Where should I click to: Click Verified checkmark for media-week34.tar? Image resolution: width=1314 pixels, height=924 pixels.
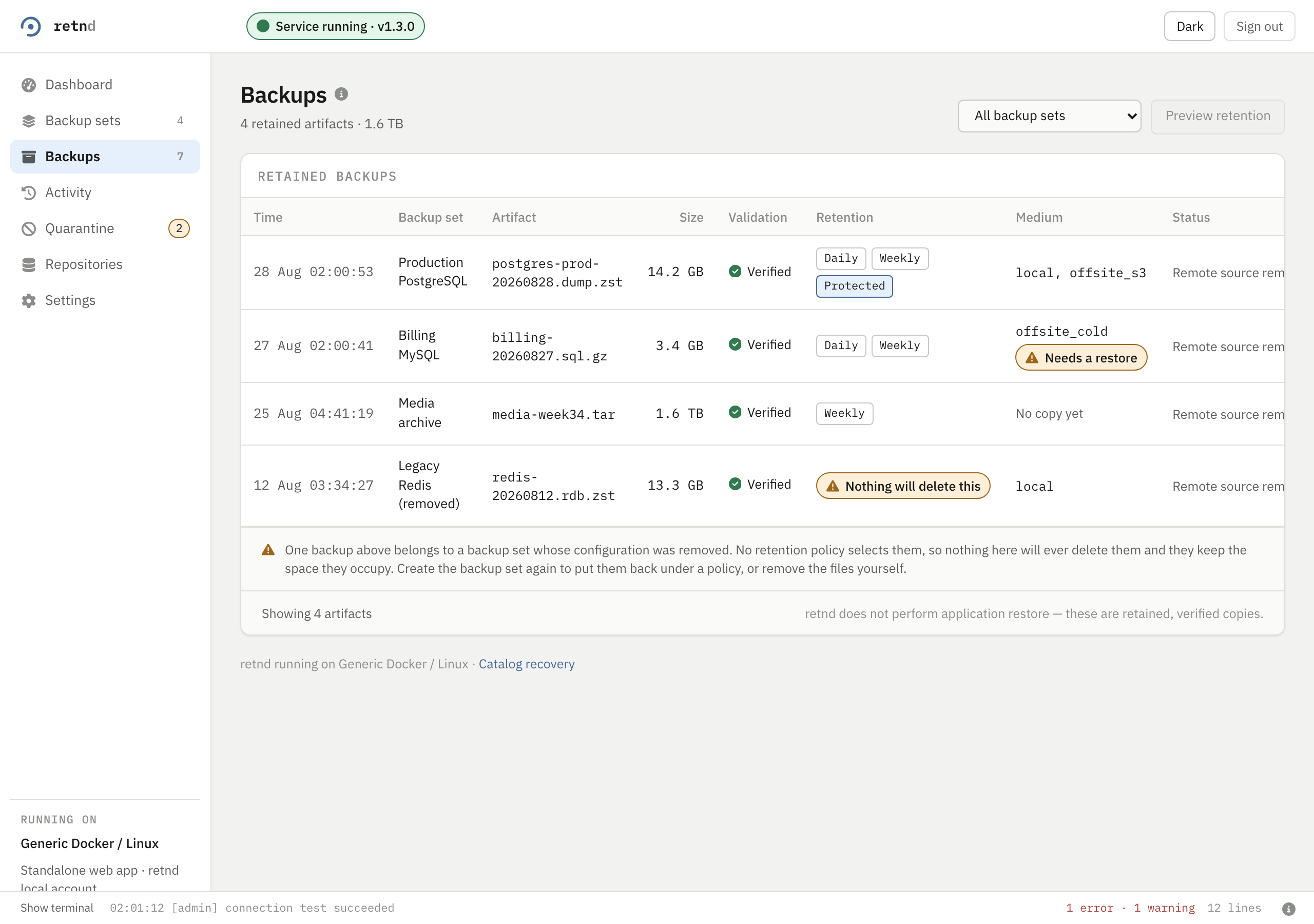(735, 412)
